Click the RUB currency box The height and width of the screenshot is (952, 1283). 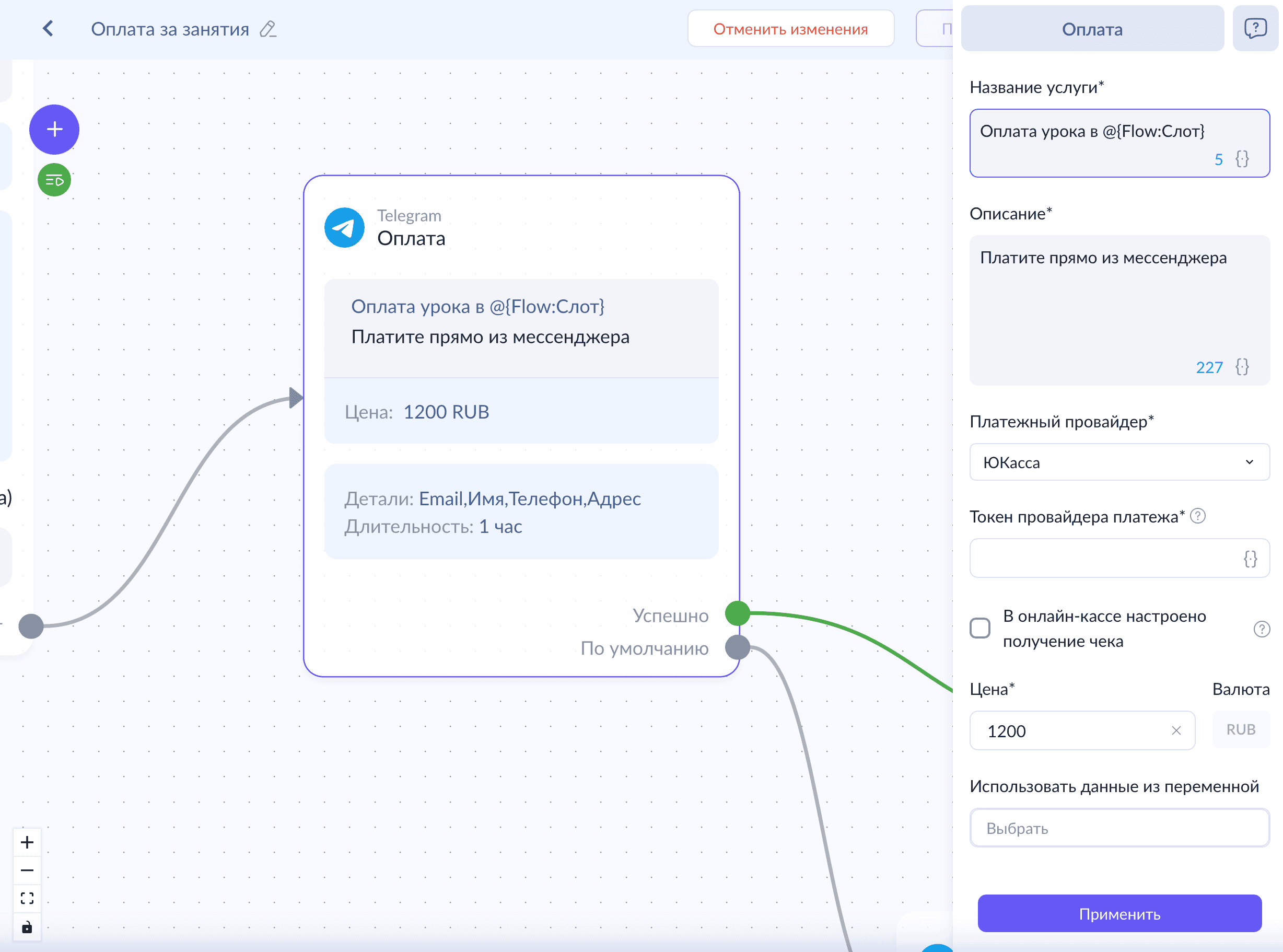(x=1241, y=729)
